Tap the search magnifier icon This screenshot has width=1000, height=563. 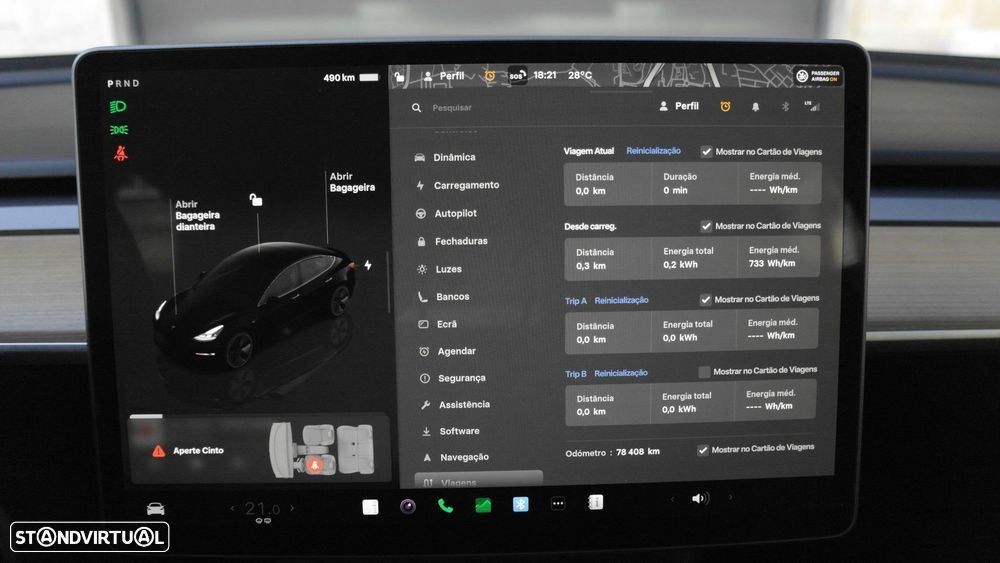tap(416, 108)
